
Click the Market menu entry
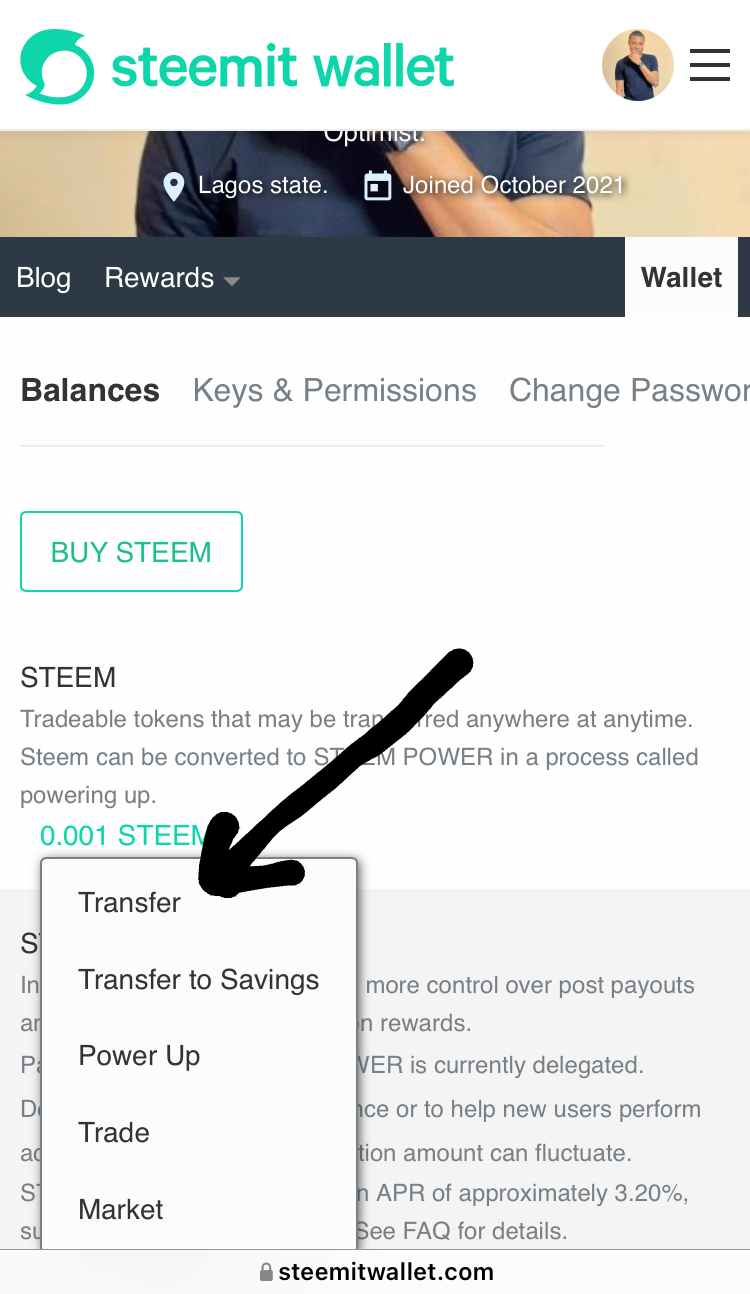pos(121,1209)
